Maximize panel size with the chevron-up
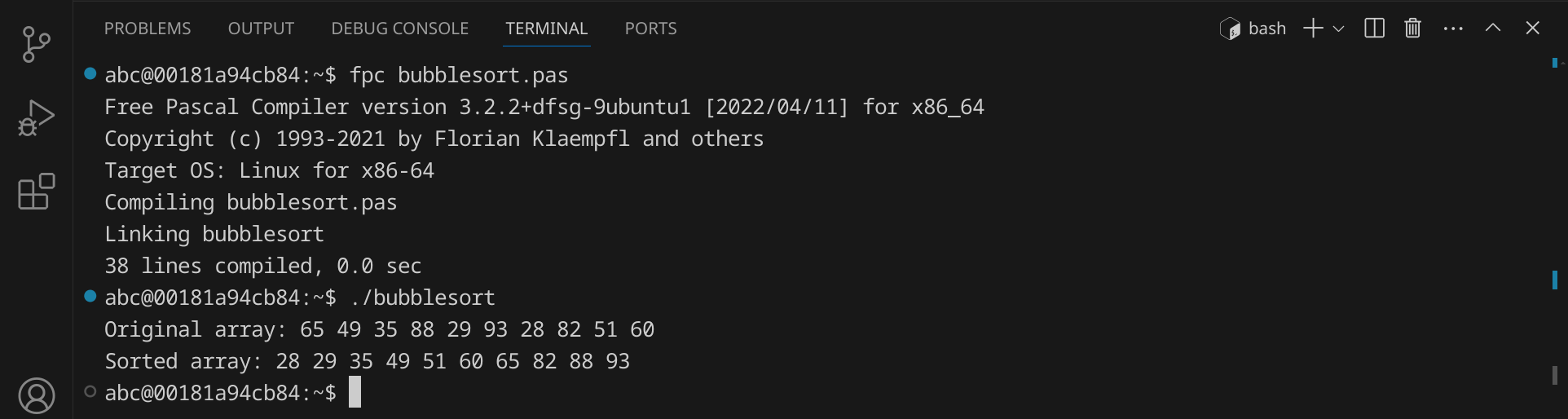 coord(1492,29)
